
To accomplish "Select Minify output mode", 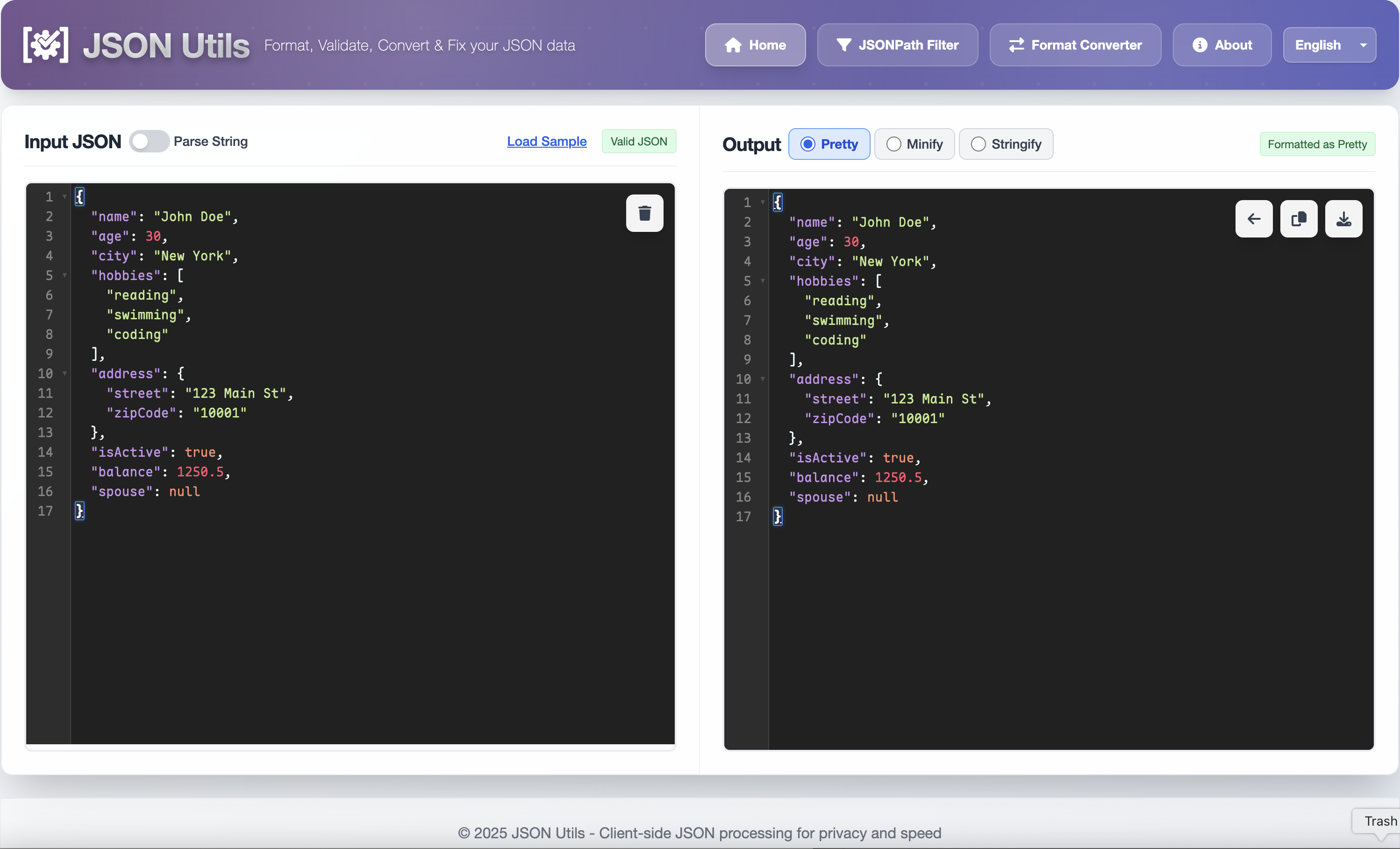I will pos(914,144).
